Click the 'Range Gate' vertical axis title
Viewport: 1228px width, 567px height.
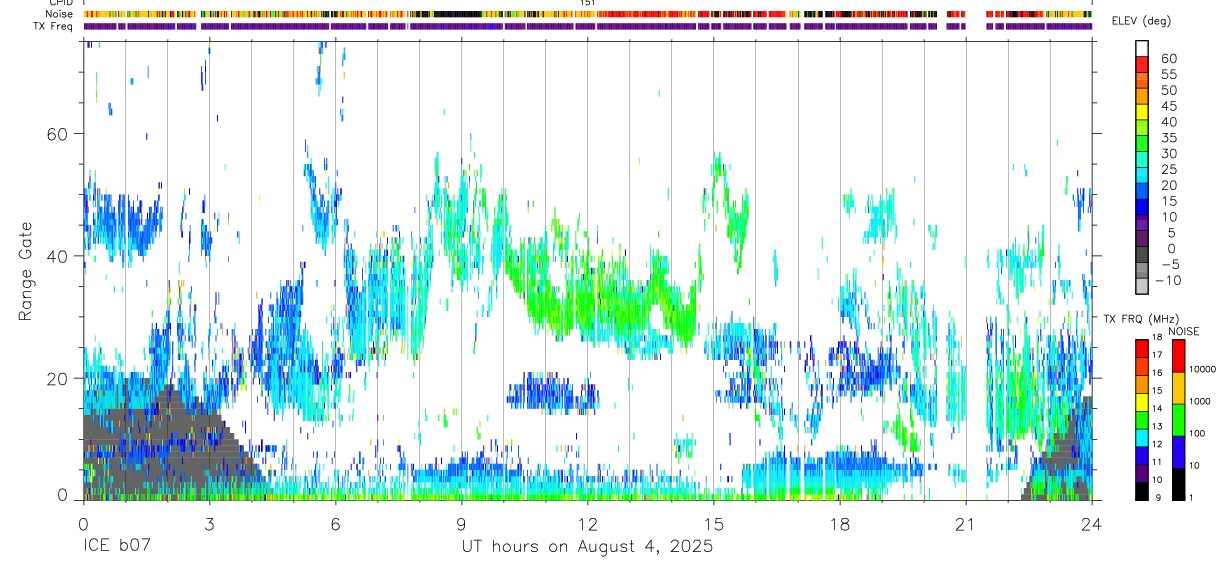pyautogui.click(x=25, y=272)
